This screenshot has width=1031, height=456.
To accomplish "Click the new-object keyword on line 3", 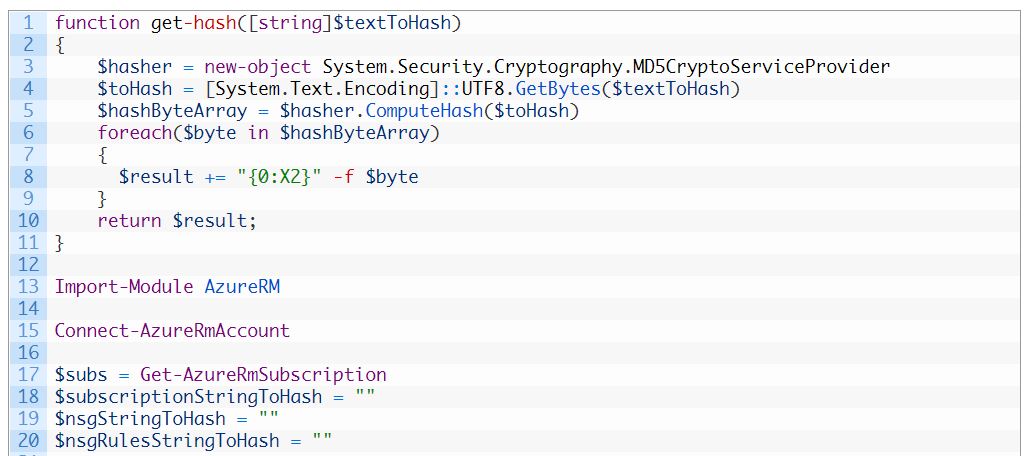I will [x=258, y=67].
